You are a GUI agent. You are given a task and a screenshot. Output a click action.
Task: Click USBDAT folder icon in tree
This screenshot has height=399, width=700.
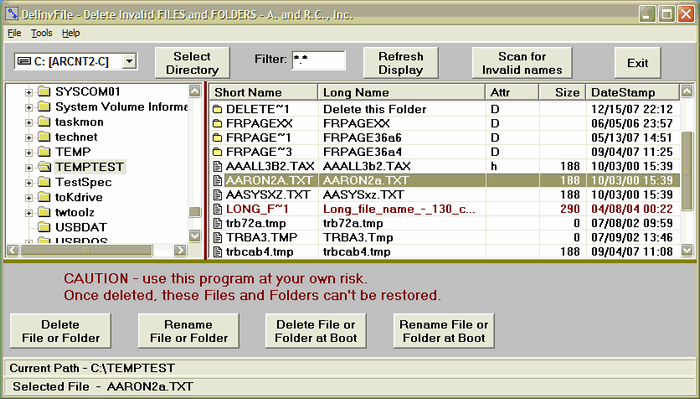coord(44,227)
